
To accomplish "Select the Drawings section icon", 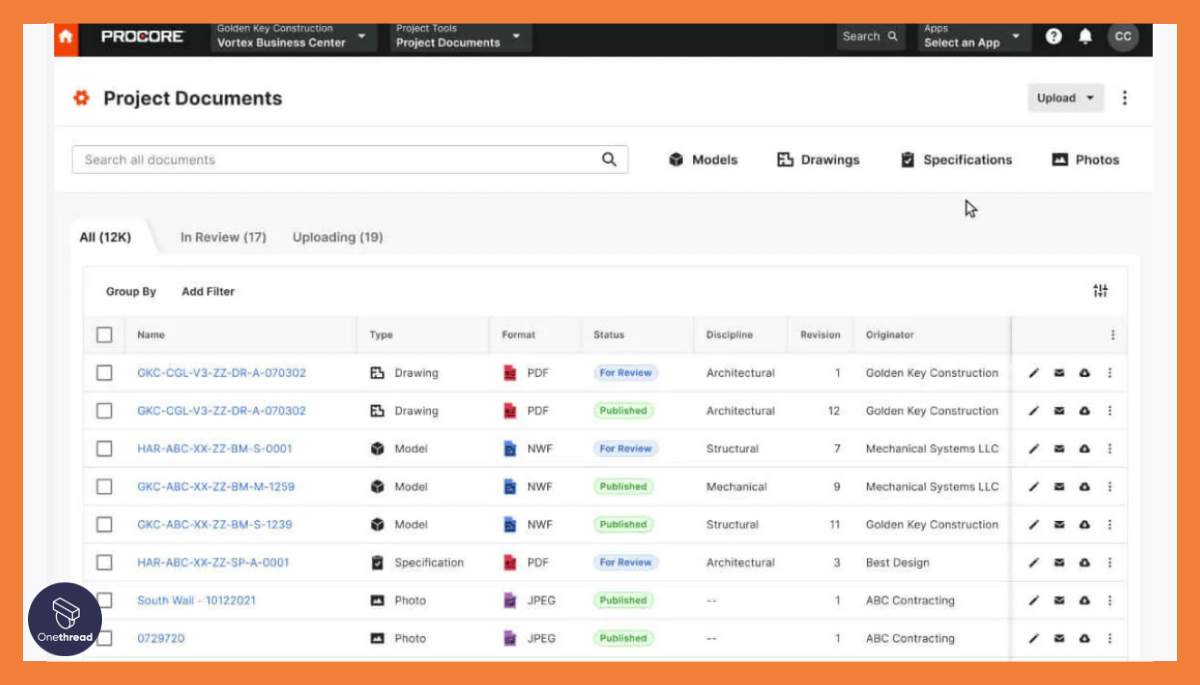I will (786, 160).
